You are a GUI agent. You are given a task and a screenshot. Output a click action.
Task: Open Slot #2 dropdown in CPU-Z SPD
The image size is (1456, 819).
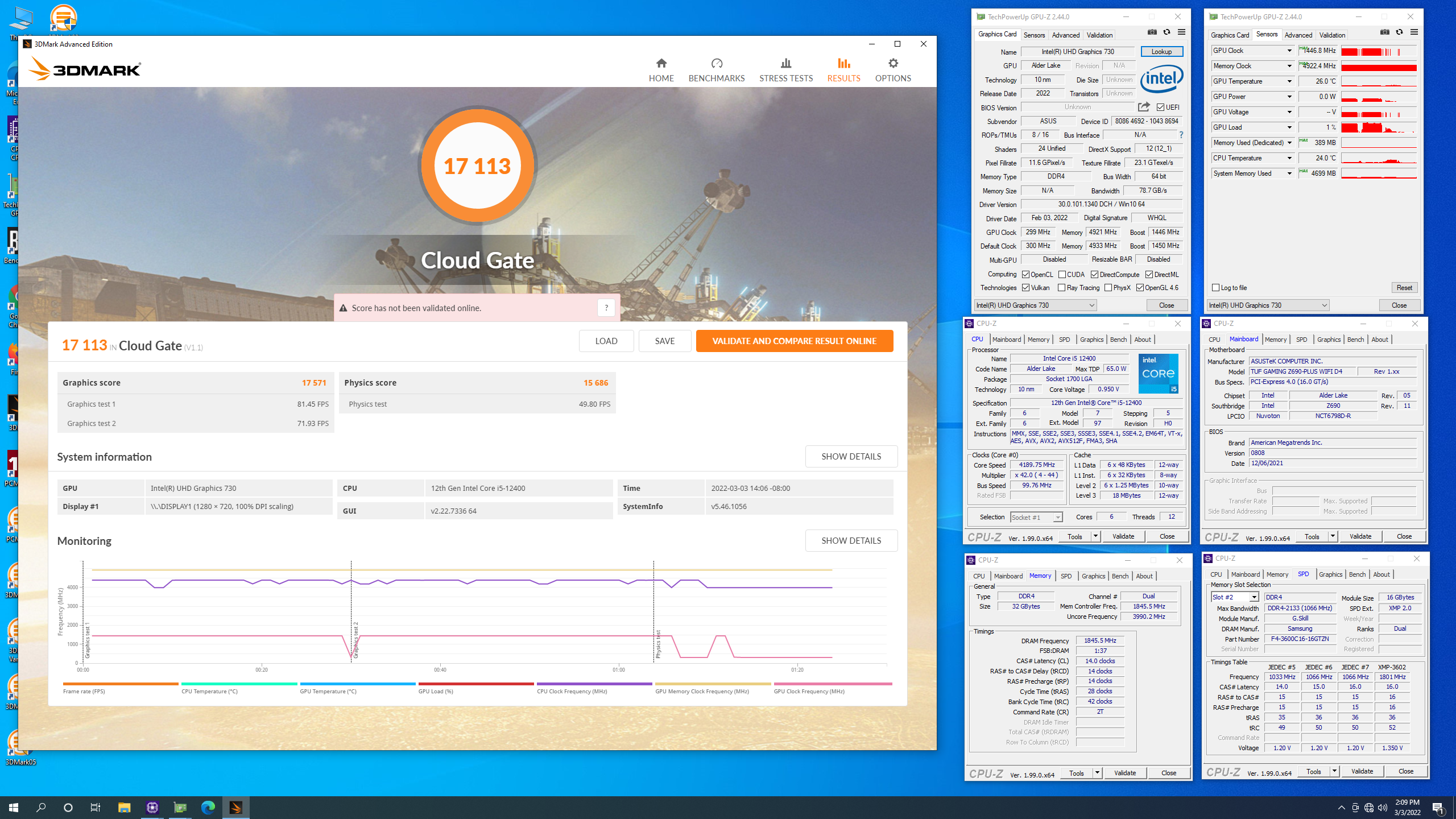click(1235, 597)
